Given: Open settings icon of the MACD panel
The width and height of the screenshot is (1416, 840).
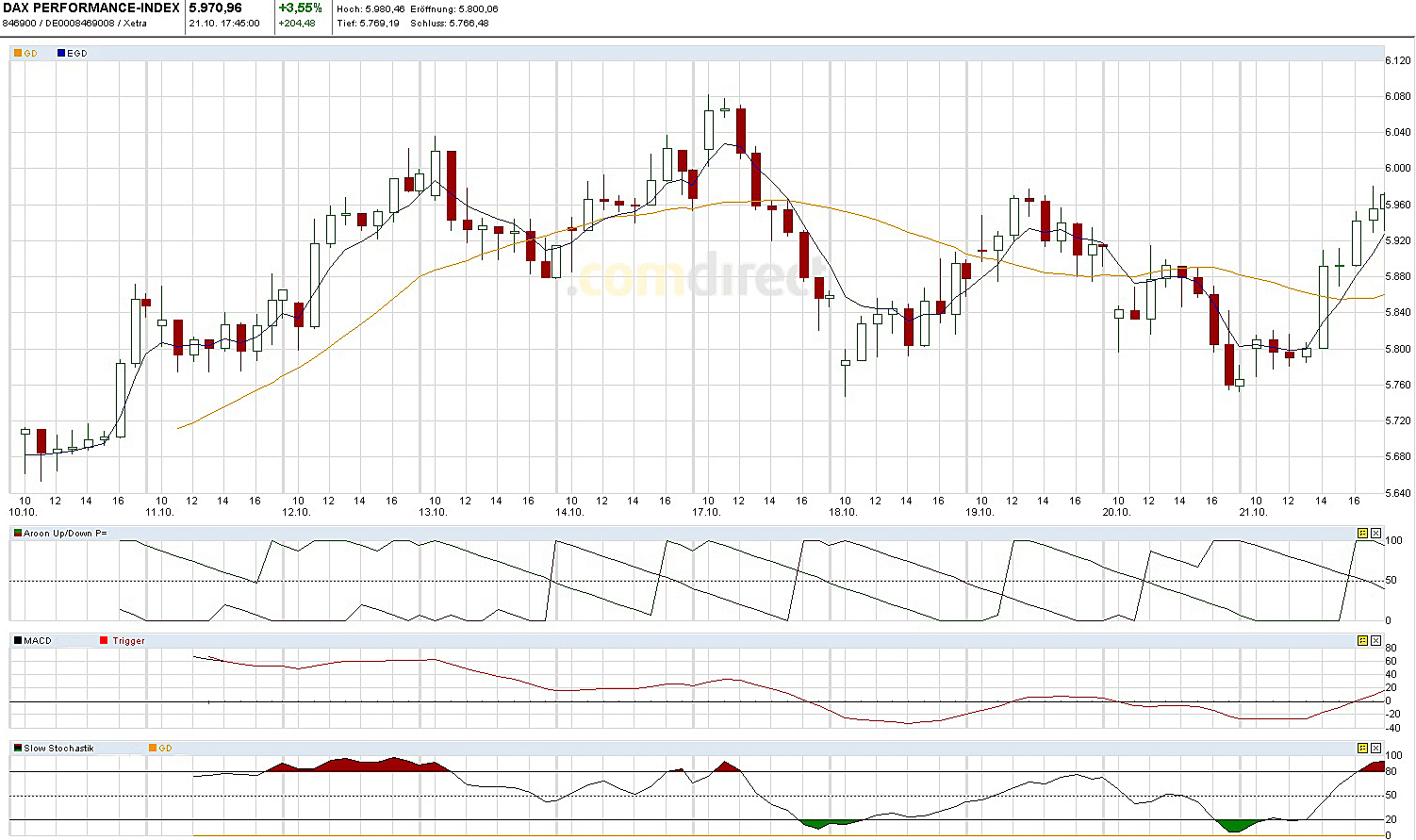Looking at the screenshot, I should (x=1362, y=641).
